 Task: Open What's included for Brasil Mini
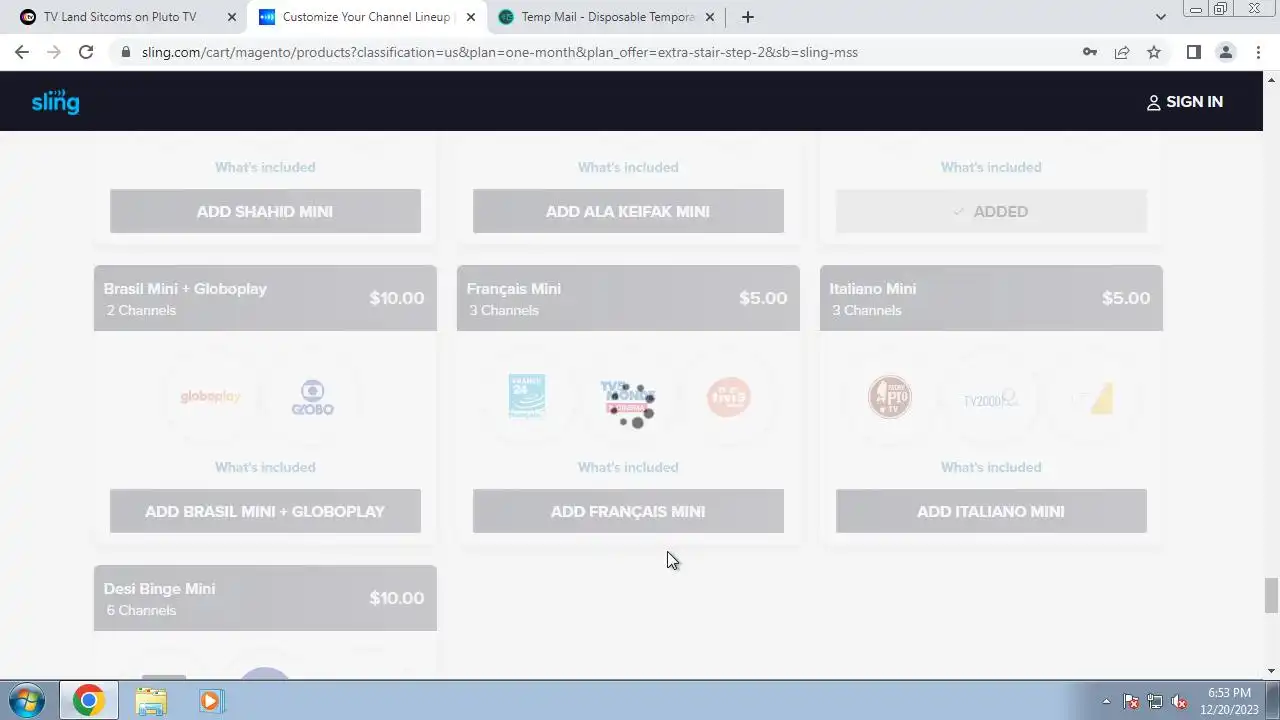click(x=265, y=467)
